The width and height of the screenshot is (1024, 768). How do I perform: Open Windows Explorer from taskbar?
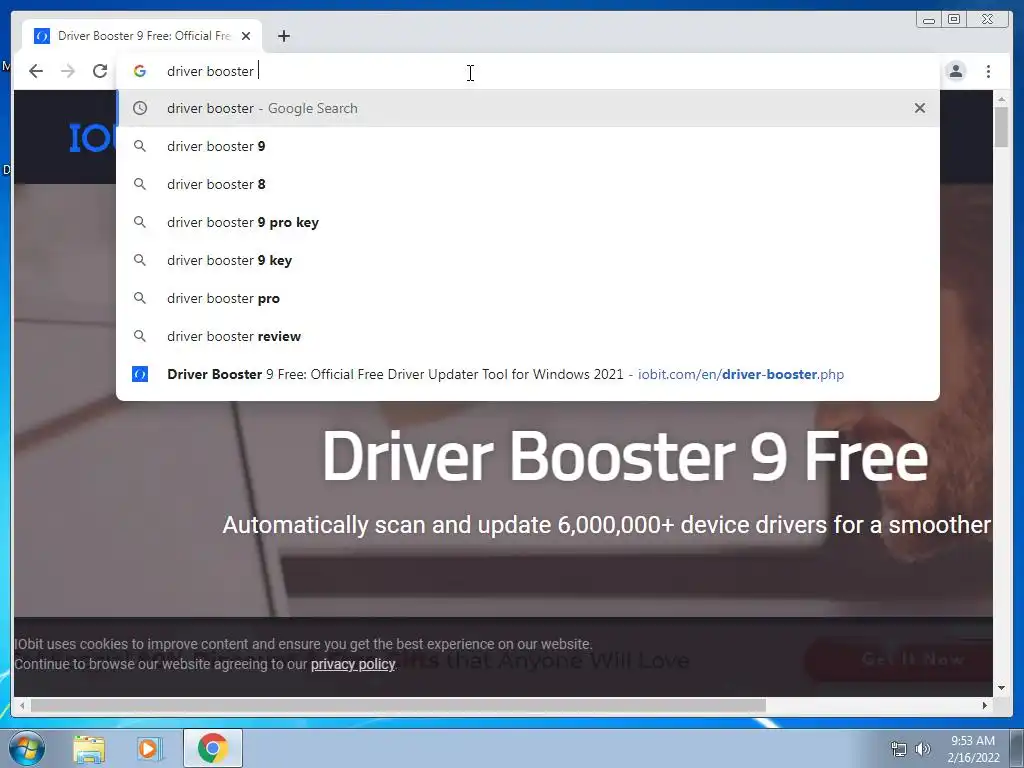[89, 748]
